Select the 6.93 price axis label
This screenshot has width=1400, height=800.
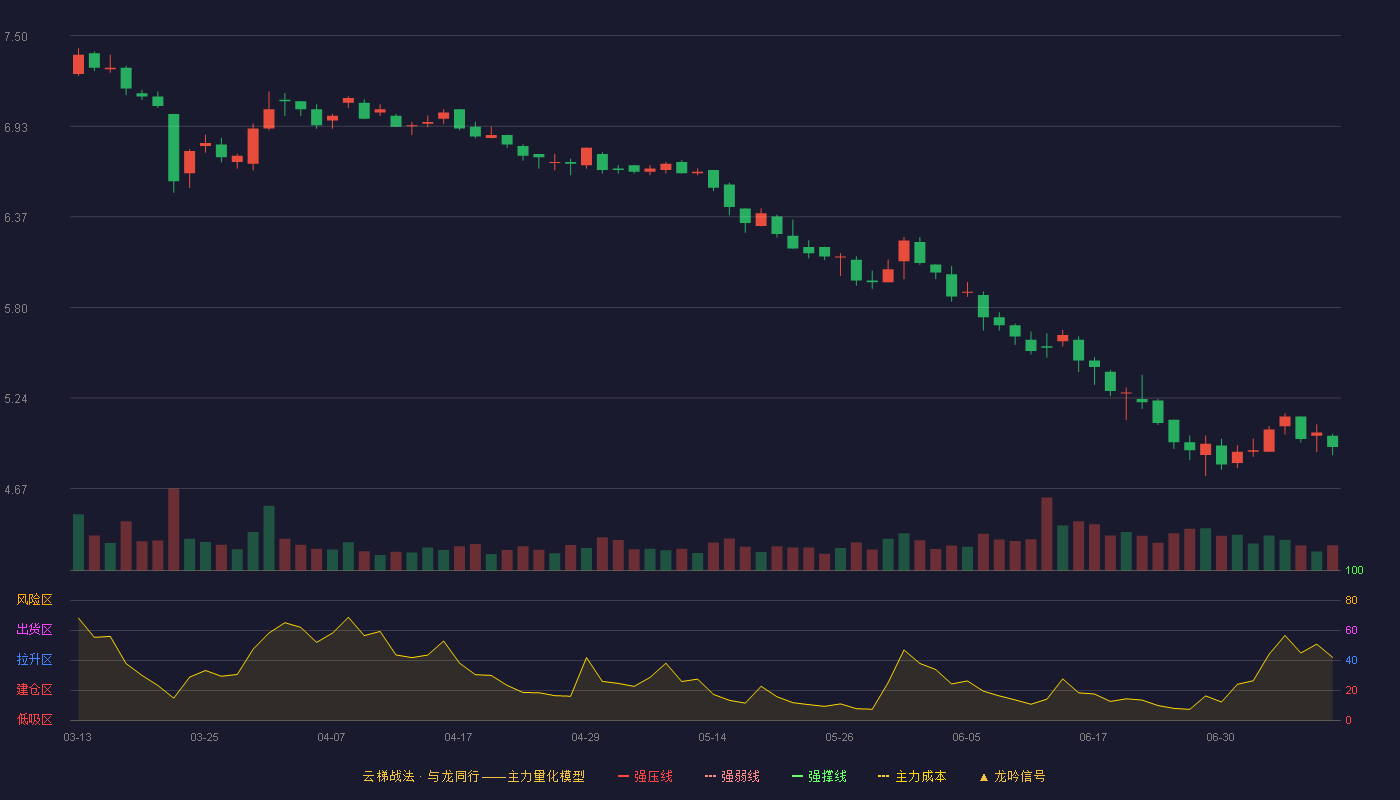[x=16, y=128]
